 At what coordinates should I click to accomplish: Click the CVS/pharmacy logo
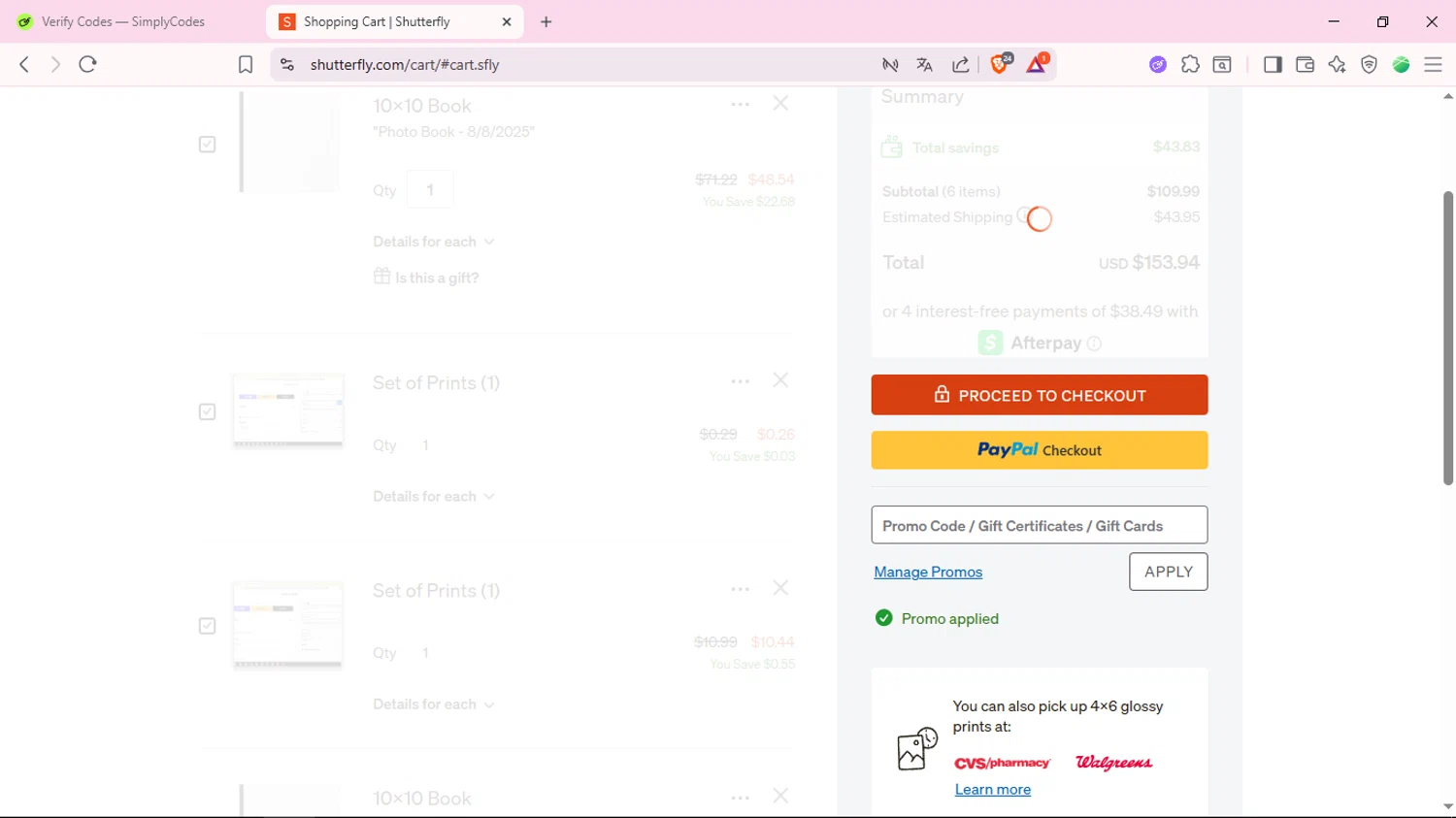click(1002, 763)
